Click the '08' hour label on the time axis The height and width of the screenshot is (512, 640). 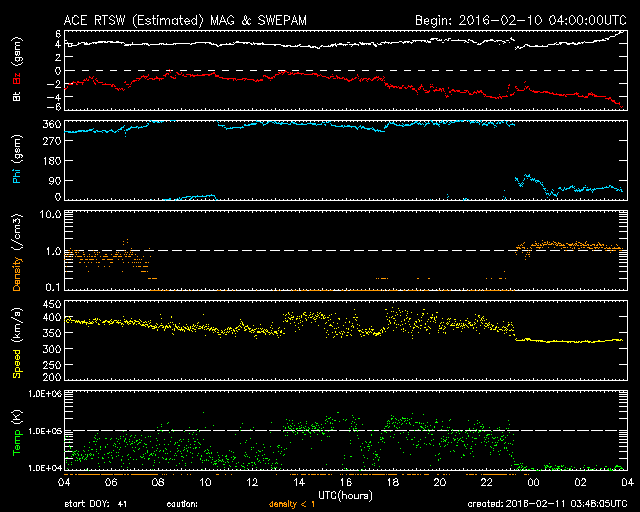[158, 483]
